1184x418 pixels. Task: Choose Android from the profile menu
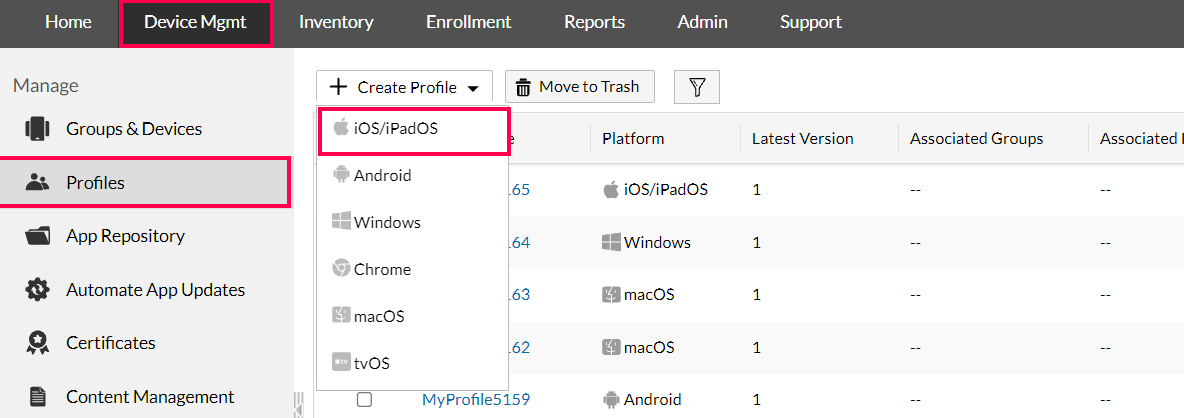382,176
